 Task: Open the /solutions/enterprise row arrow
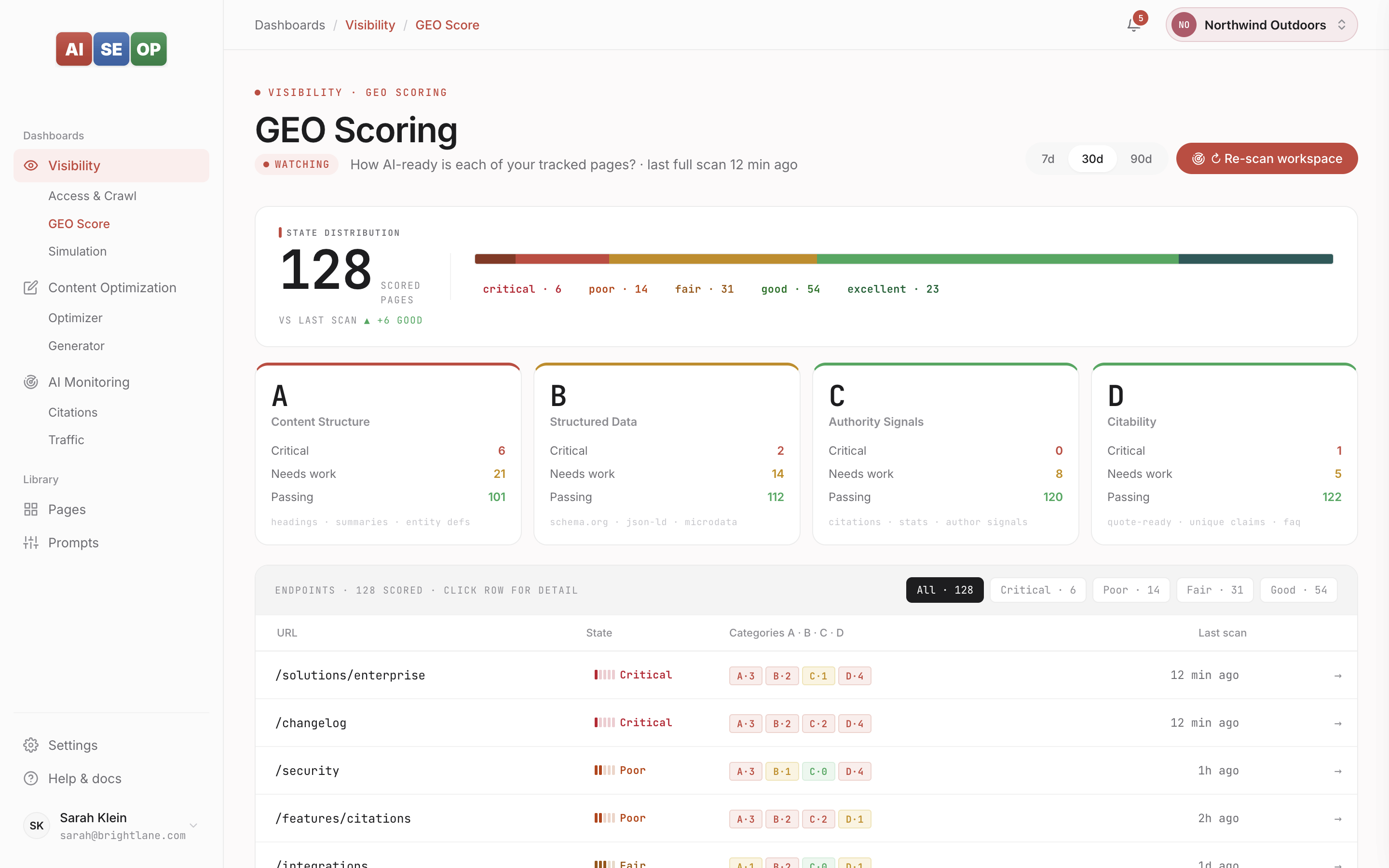pos(1338,676)
